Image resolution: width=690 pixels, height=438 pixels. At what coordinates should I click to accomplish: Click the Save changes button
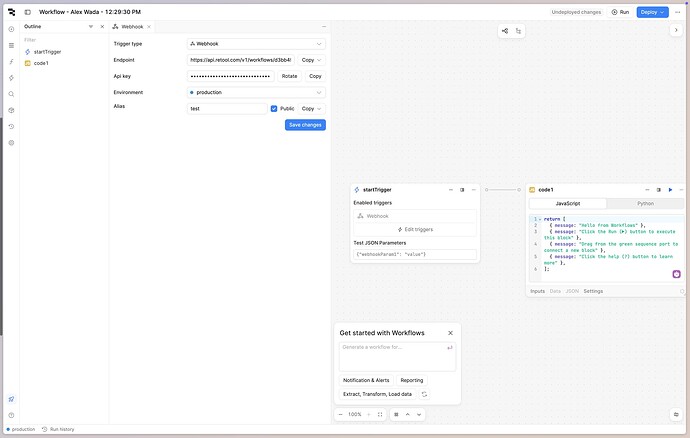(305, 125)
